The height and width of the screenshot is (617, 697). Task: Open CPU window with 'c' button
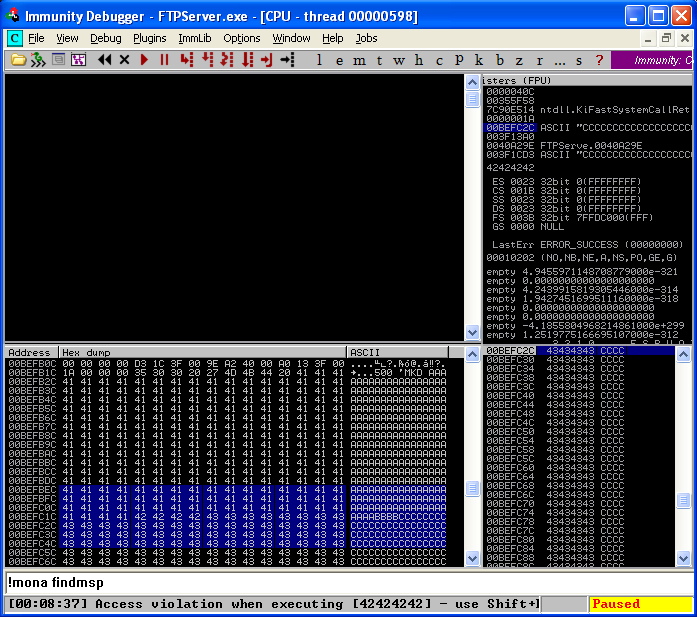(439, 60)
